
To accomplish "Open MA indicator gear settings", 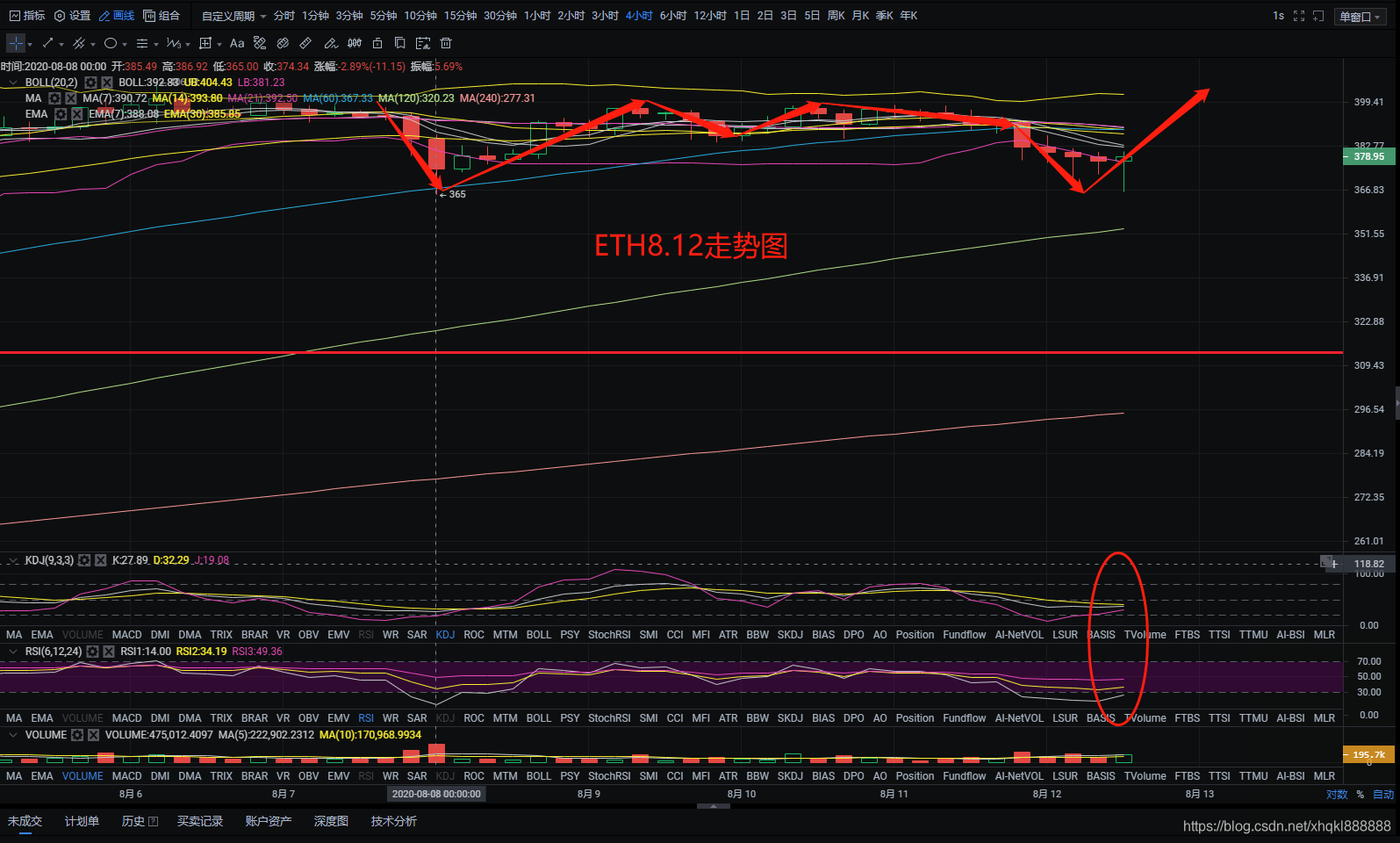I will click(x=54, y=98).
